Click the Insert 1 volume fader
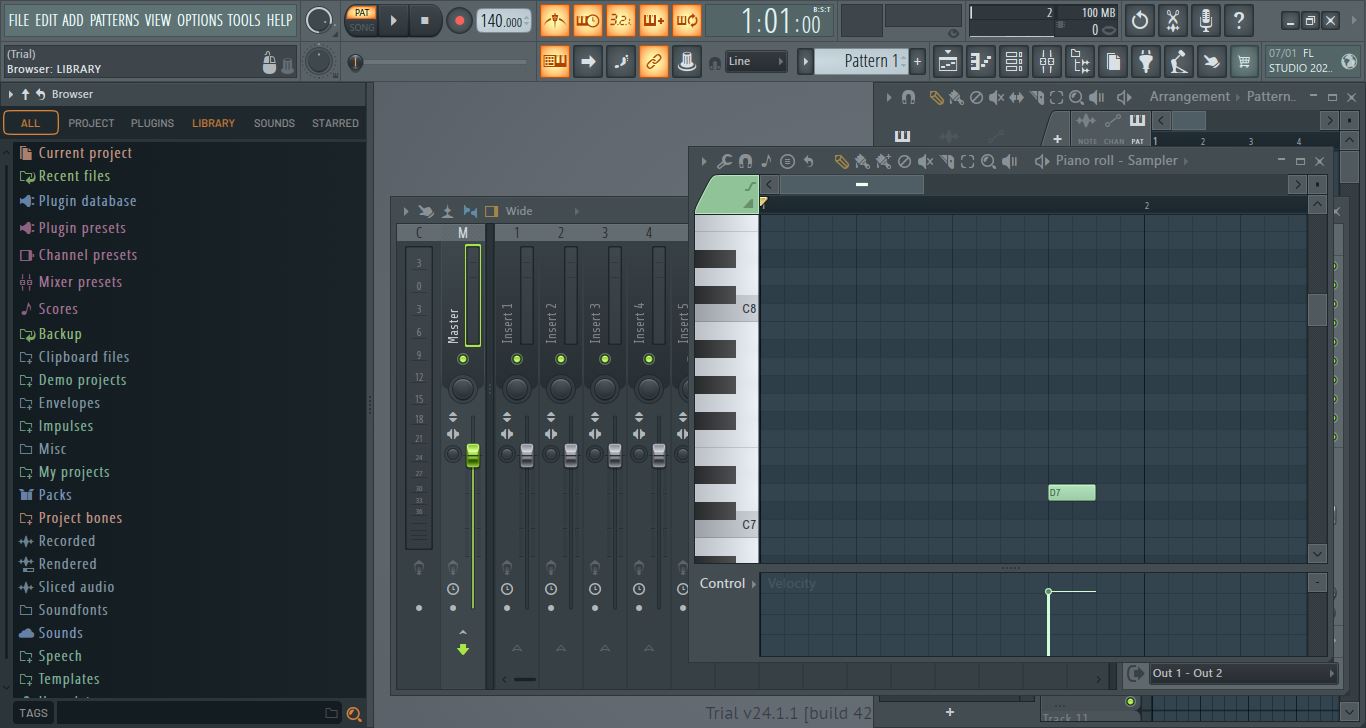 527,455
